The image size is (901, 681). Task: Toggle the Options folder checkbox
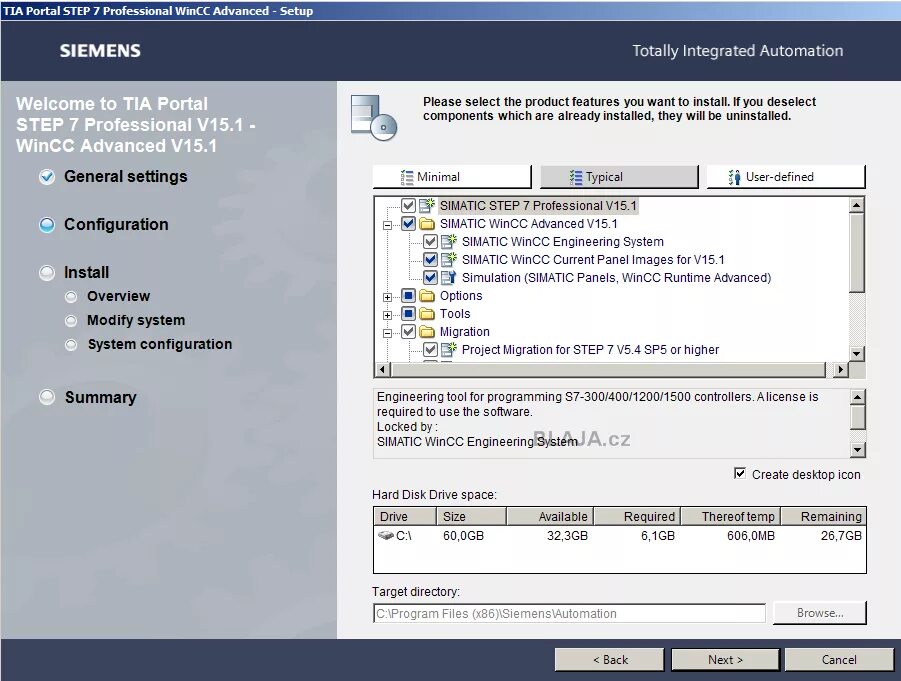click(x=408, y=295)
